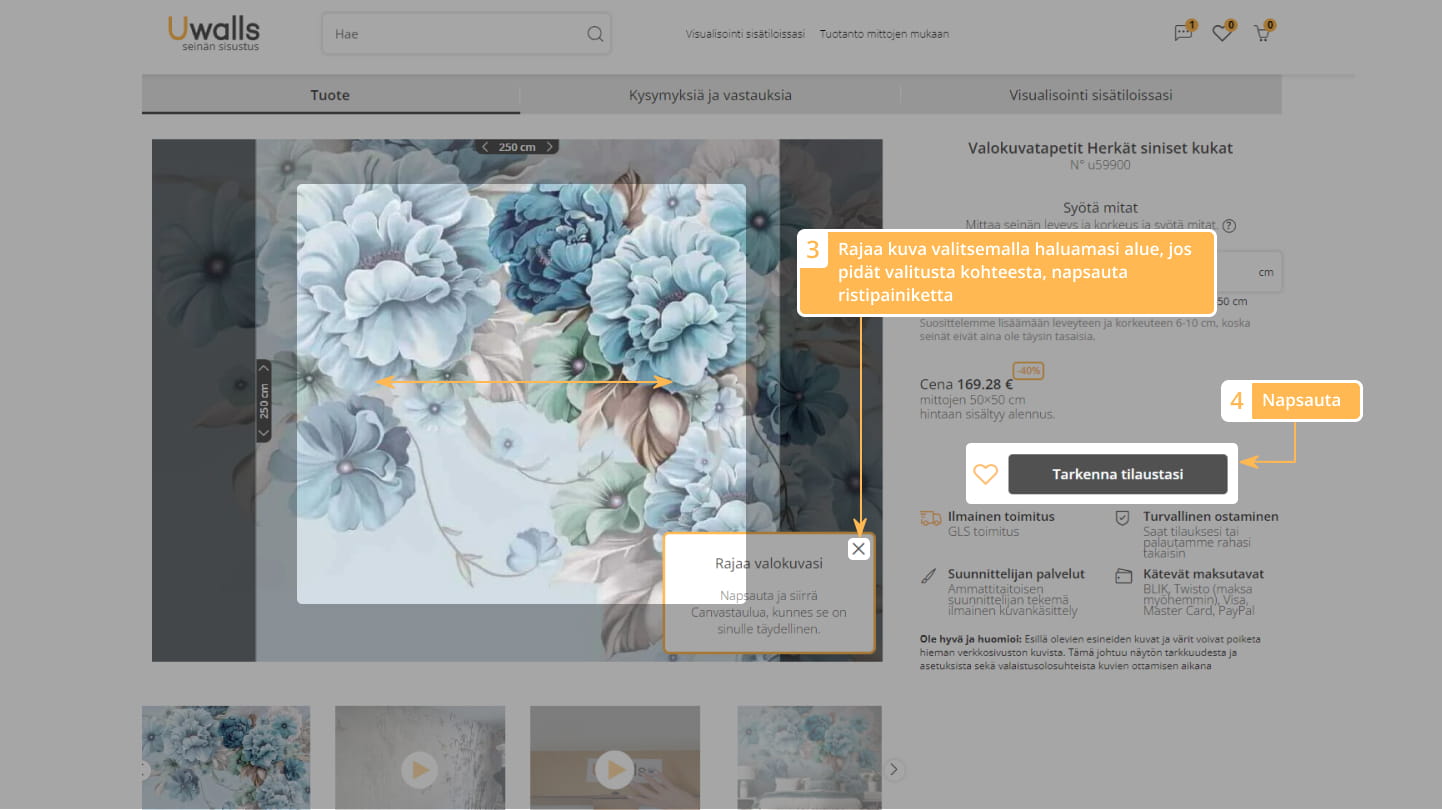1442x810 pixels.
Task: Click the search magnifier icon
Action: click(595, 34)
